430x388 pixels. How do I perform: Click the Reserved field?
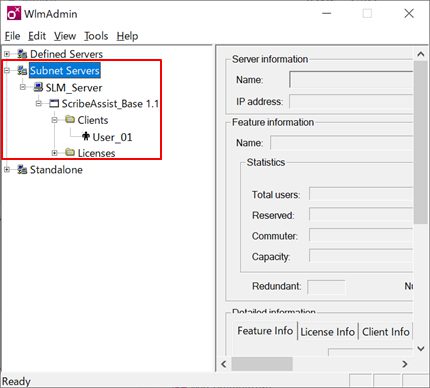(x=361, y=215)
